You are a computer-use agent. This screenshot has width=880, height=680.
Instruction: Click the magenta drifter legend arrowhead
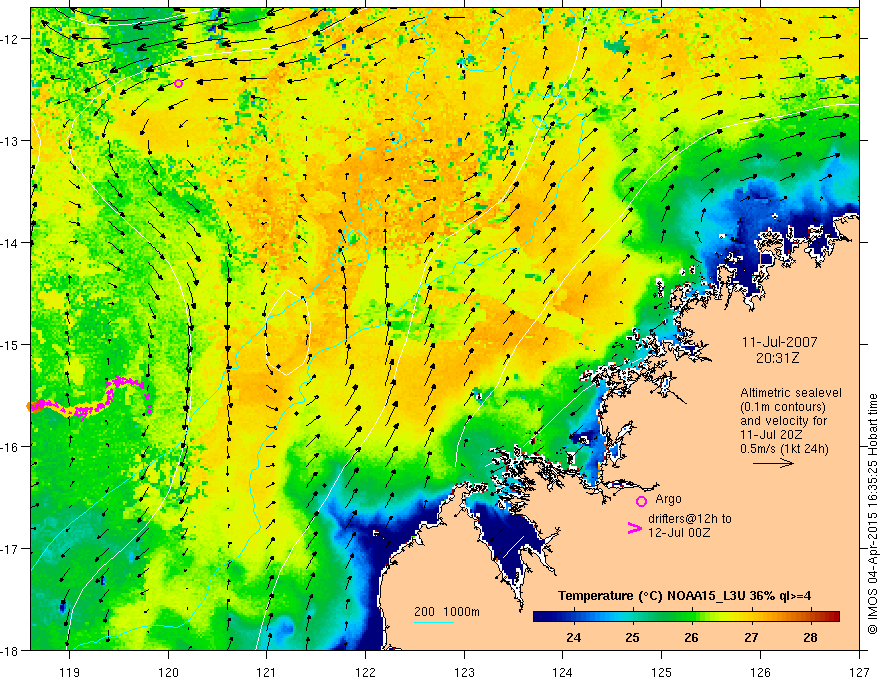pyautogui.click(x=635, y=527)
